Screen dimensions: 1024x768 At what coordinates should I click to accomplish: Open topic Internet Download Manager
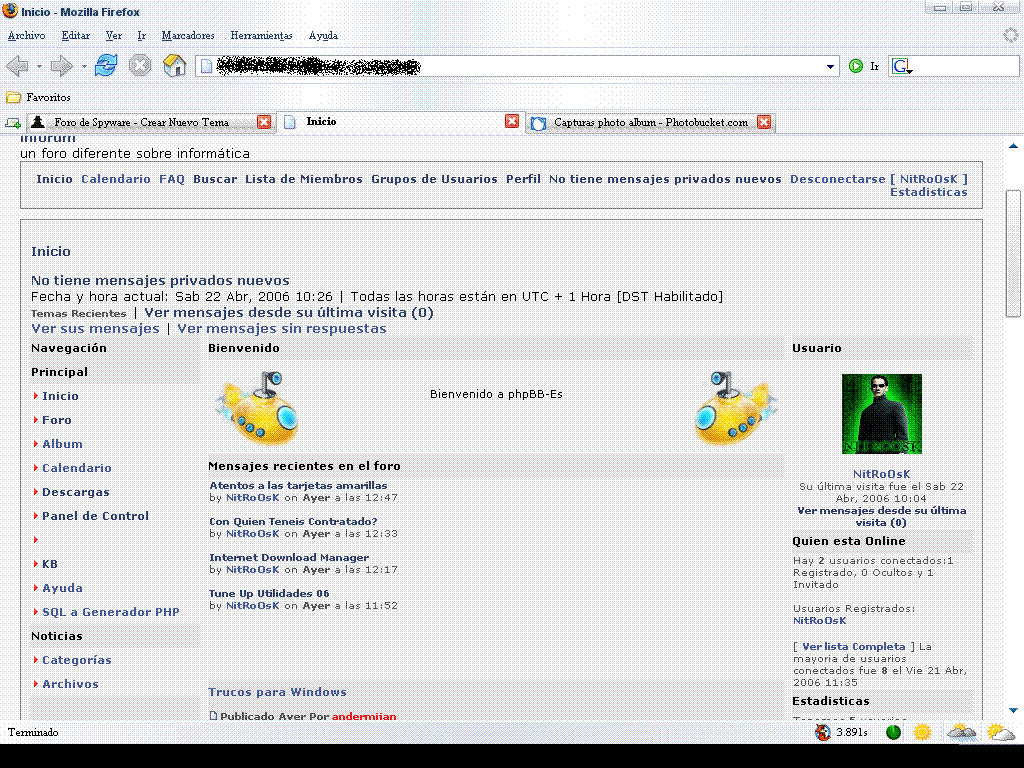pos(289,558)
